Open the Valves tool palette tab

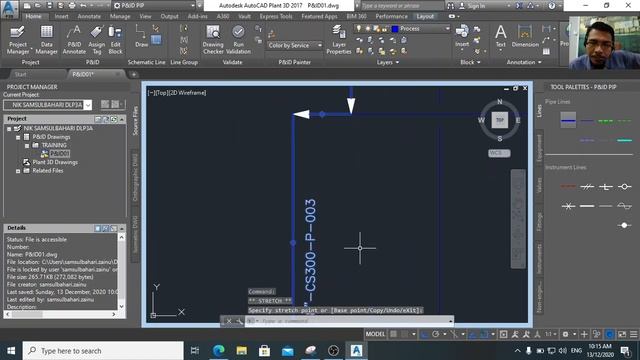pos(539,185)
